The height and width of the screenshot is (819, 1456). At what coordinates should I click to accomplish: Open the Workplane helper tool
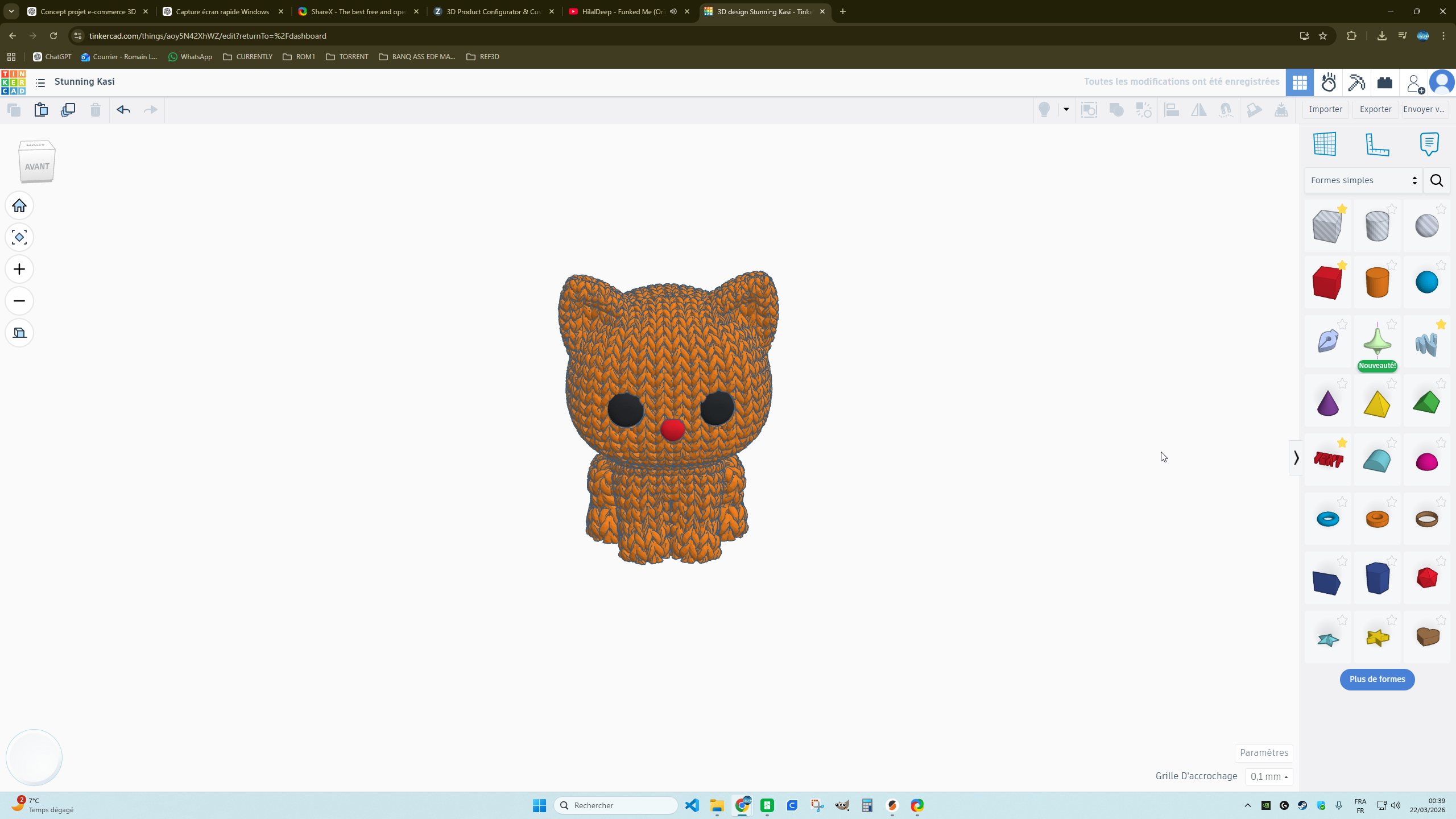(x=1325, y=144)
